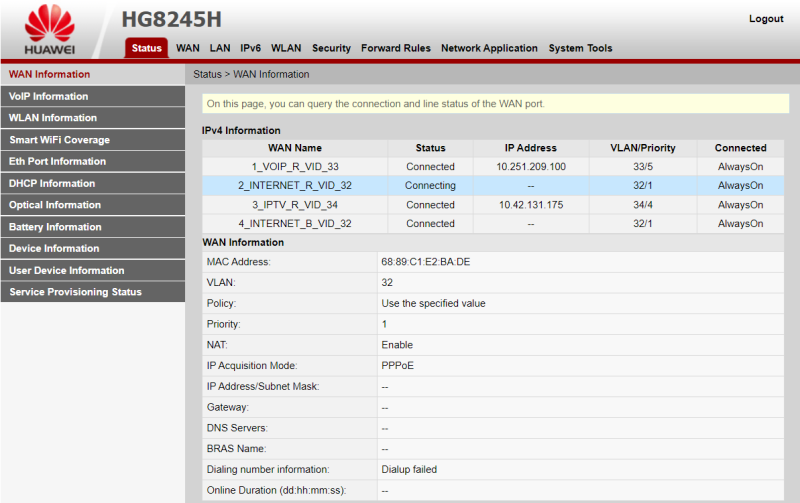Click the WAN Name column header

coord(295,148)
